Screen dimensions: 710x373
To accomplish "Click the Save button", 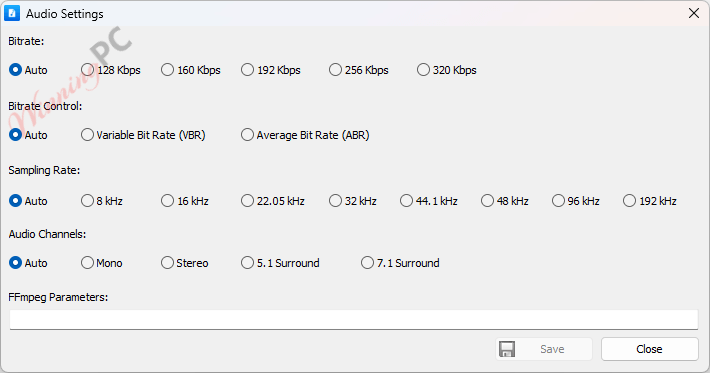I will coord(544,349).
